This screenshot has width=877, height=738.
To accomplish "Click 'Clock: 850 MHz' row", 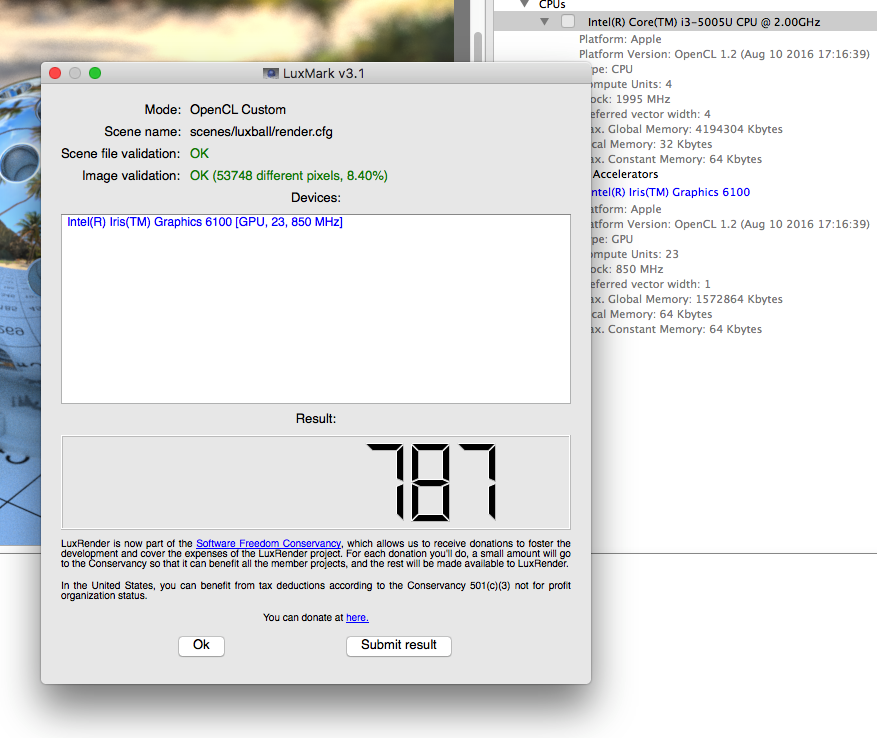I will coord(627,269).
